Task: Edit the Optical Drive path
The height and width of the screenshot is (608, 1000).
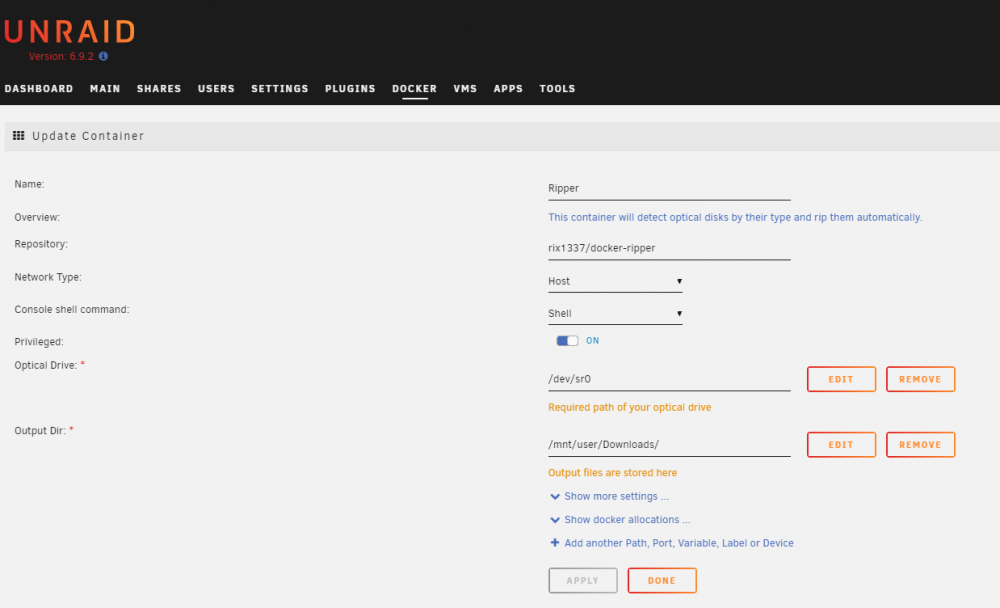Action: pos(841,379)
